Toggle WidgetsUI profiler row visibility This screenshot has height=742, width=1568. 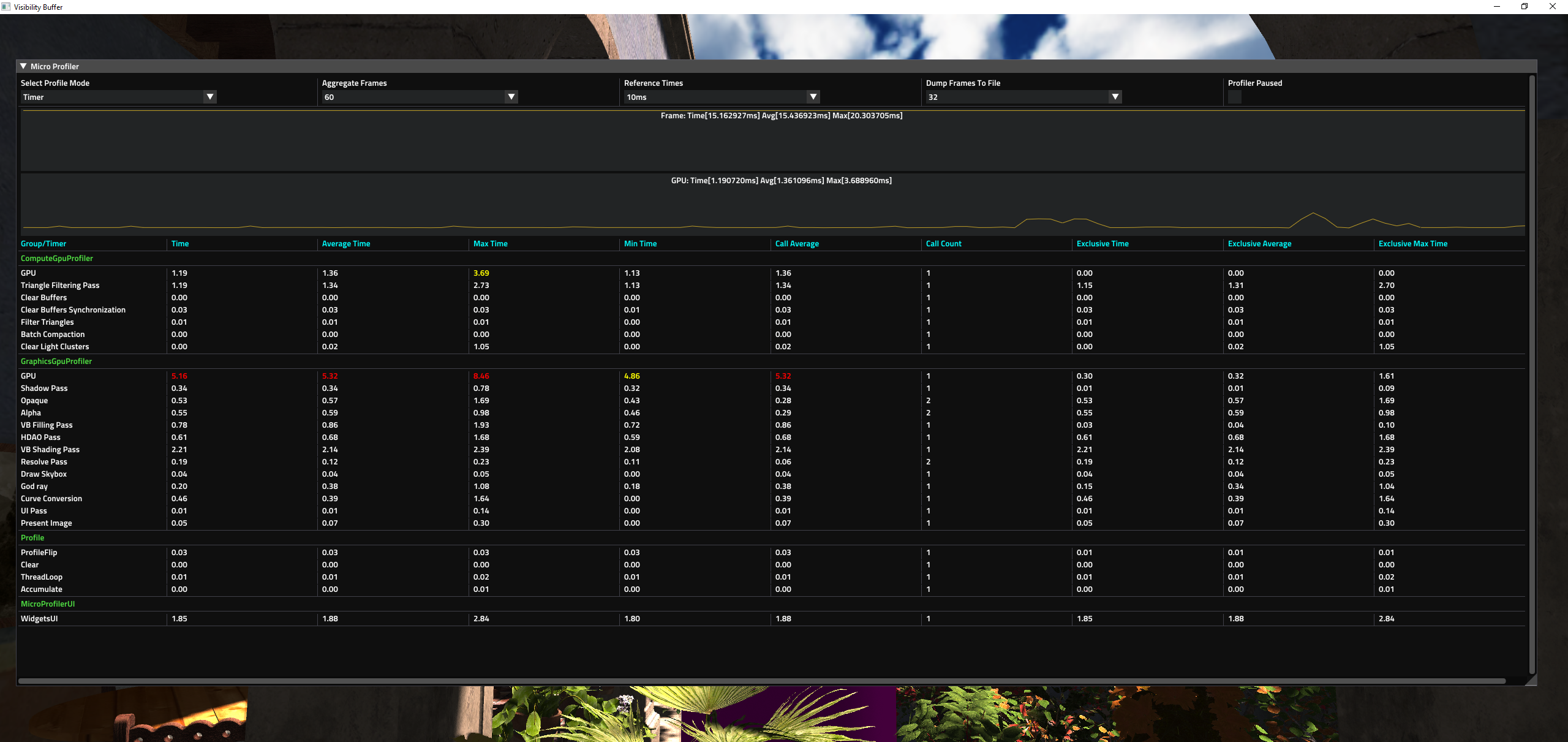(40, 618)
